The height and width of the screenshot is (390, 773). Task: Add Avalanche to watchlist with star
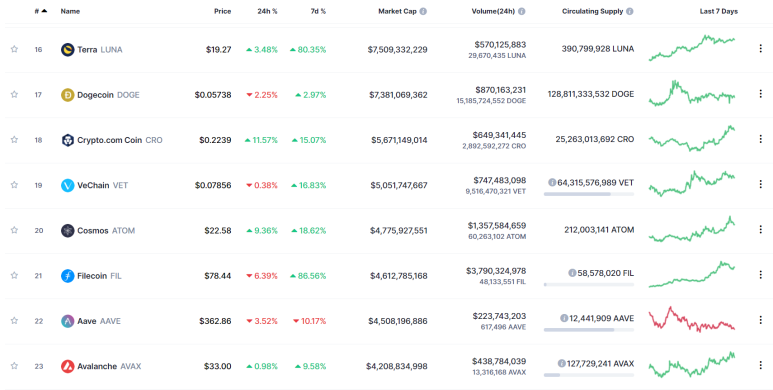14,365
